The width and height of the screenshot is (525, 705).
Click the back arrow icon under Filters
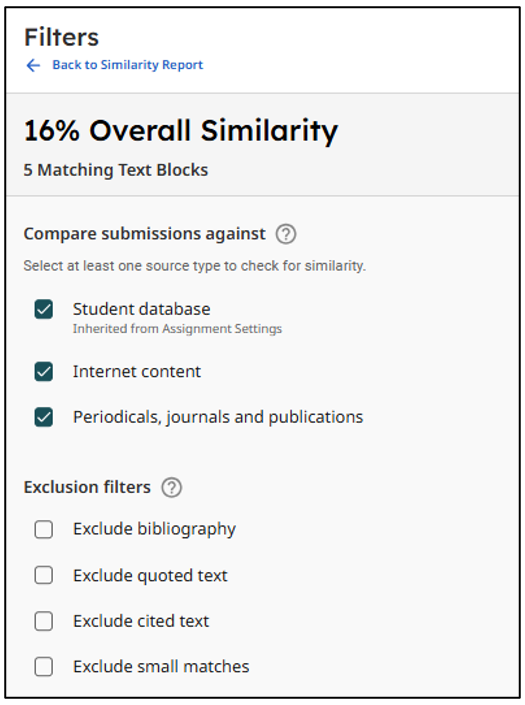[33, 65]
